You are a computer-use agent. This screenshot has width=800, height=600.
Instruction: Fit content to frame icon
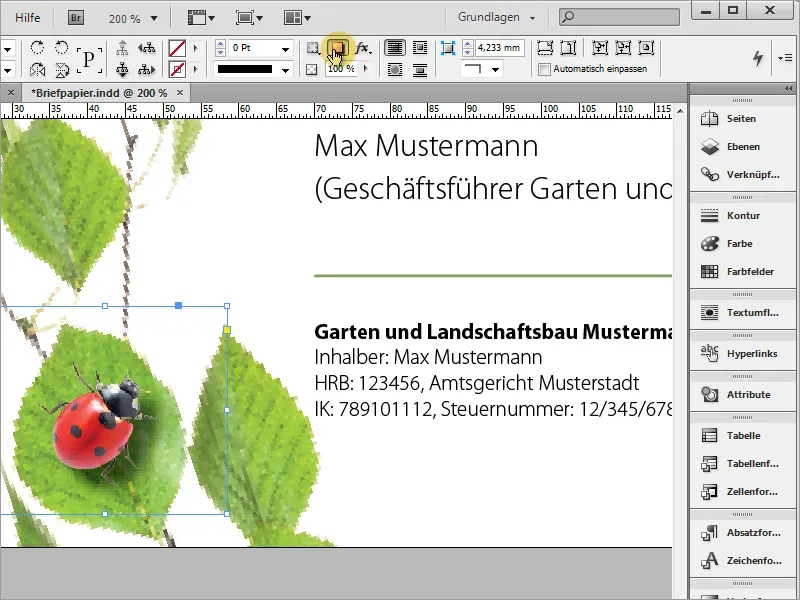(599, 48)
